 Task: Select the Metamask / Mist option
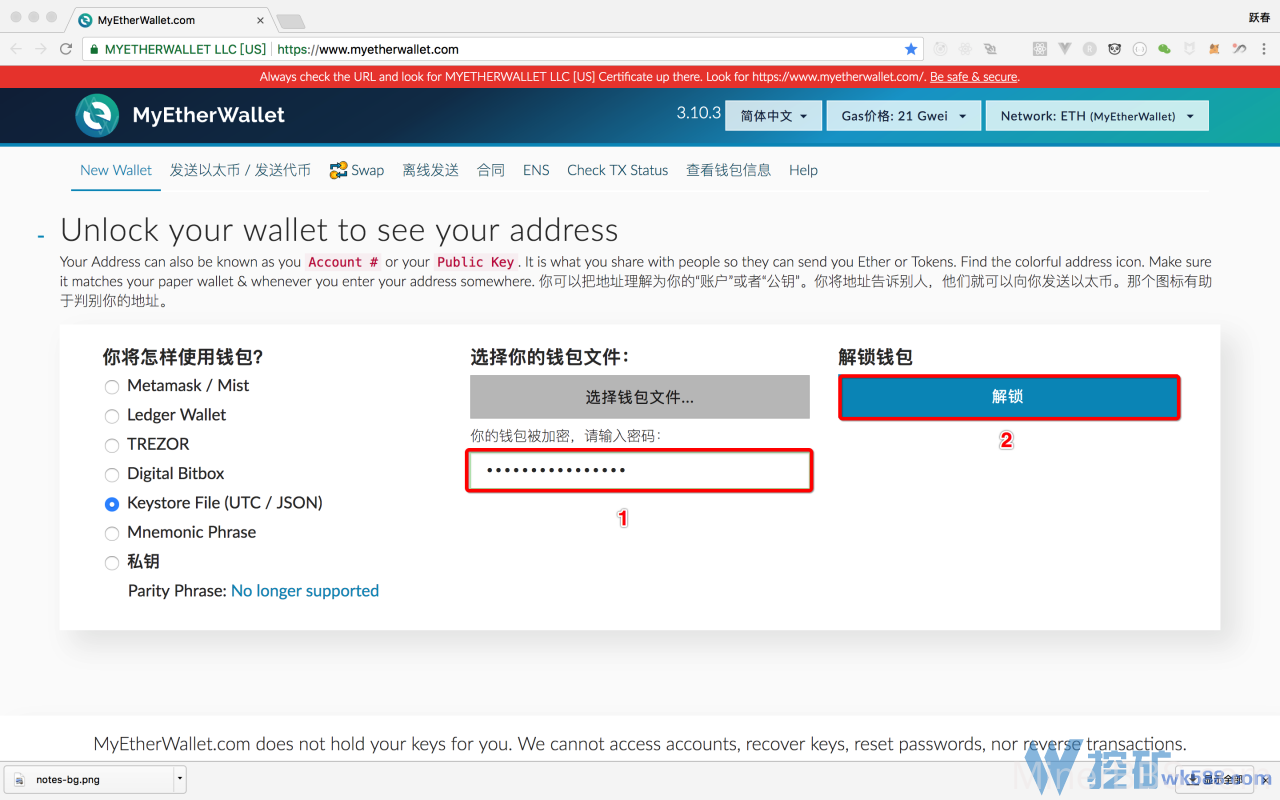(112, 386)
